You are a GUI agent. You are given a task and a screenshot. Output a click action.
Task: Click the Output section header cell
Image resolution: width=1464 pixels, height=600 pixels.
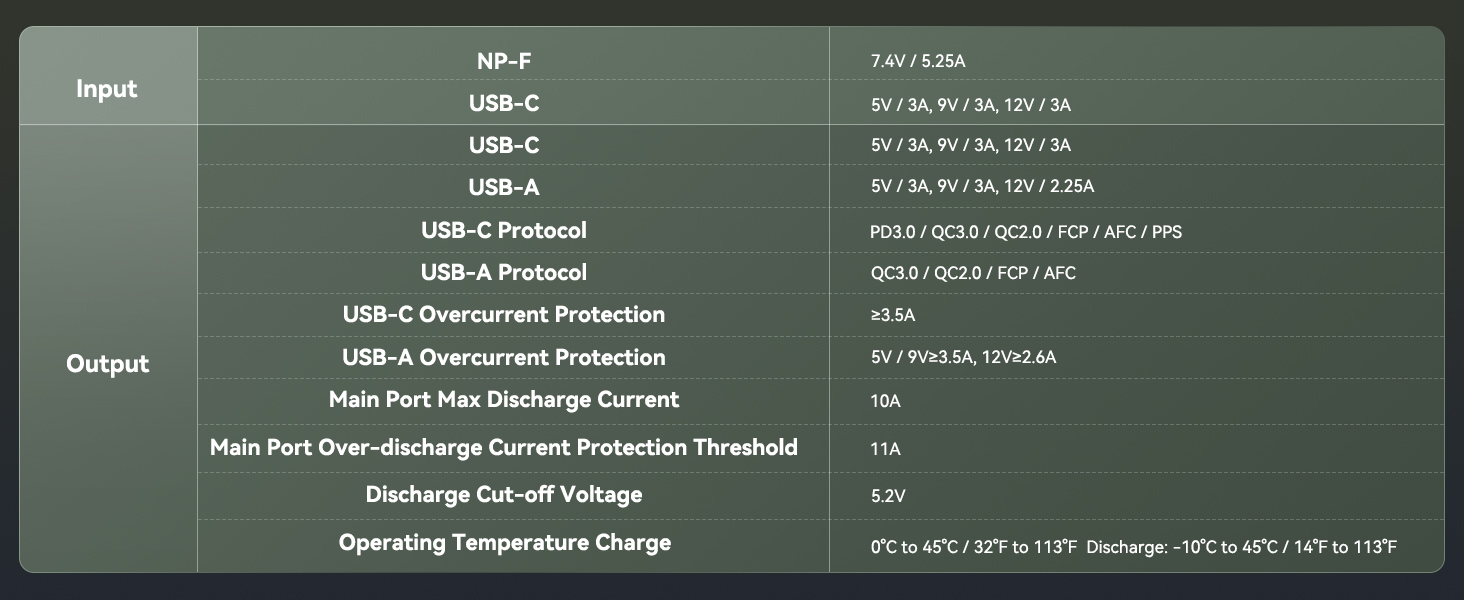107,364
